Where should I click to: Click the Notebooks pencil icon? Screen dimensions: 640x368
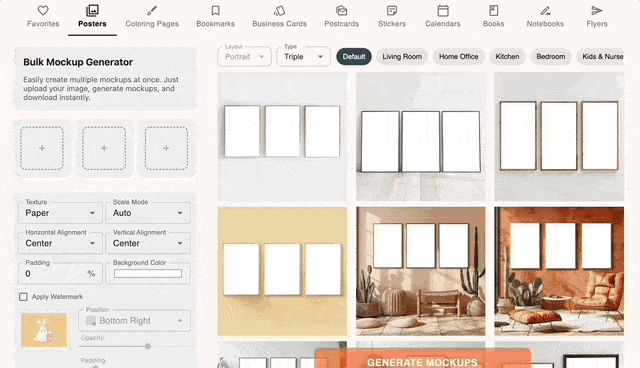click(x=545, y=11)
